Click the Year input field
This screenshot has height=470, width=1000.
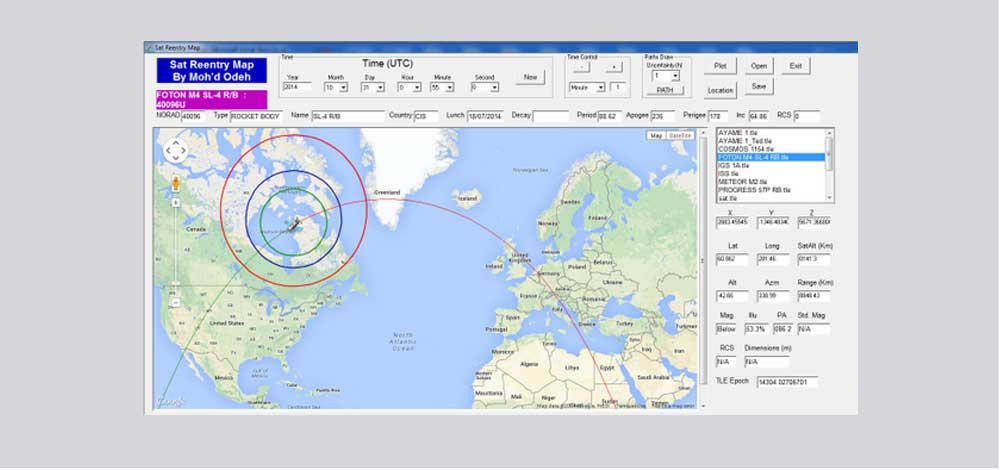pos(297,87)
